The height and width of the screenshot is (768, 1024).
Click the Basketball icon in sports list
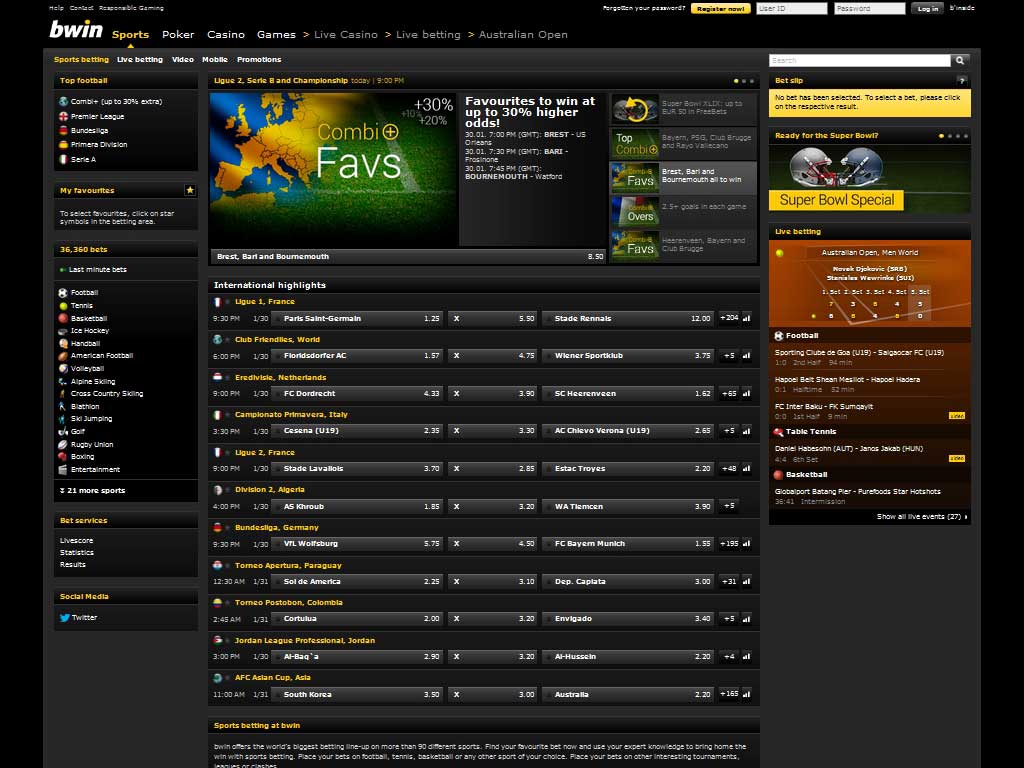63,318
